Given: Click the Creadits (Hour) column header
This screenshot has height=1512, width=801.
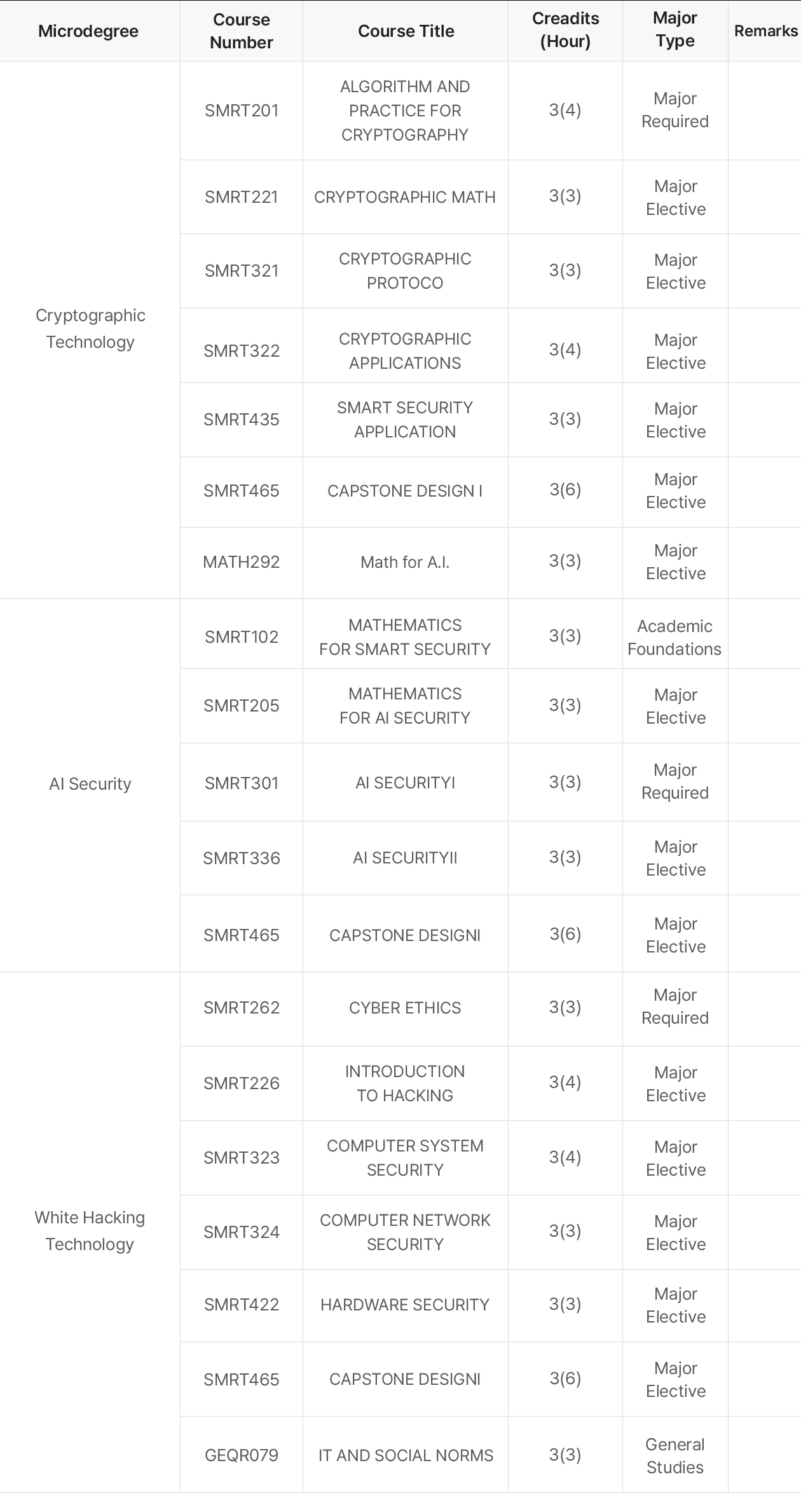Looking at the screenshot, I should tap(565, 30).
